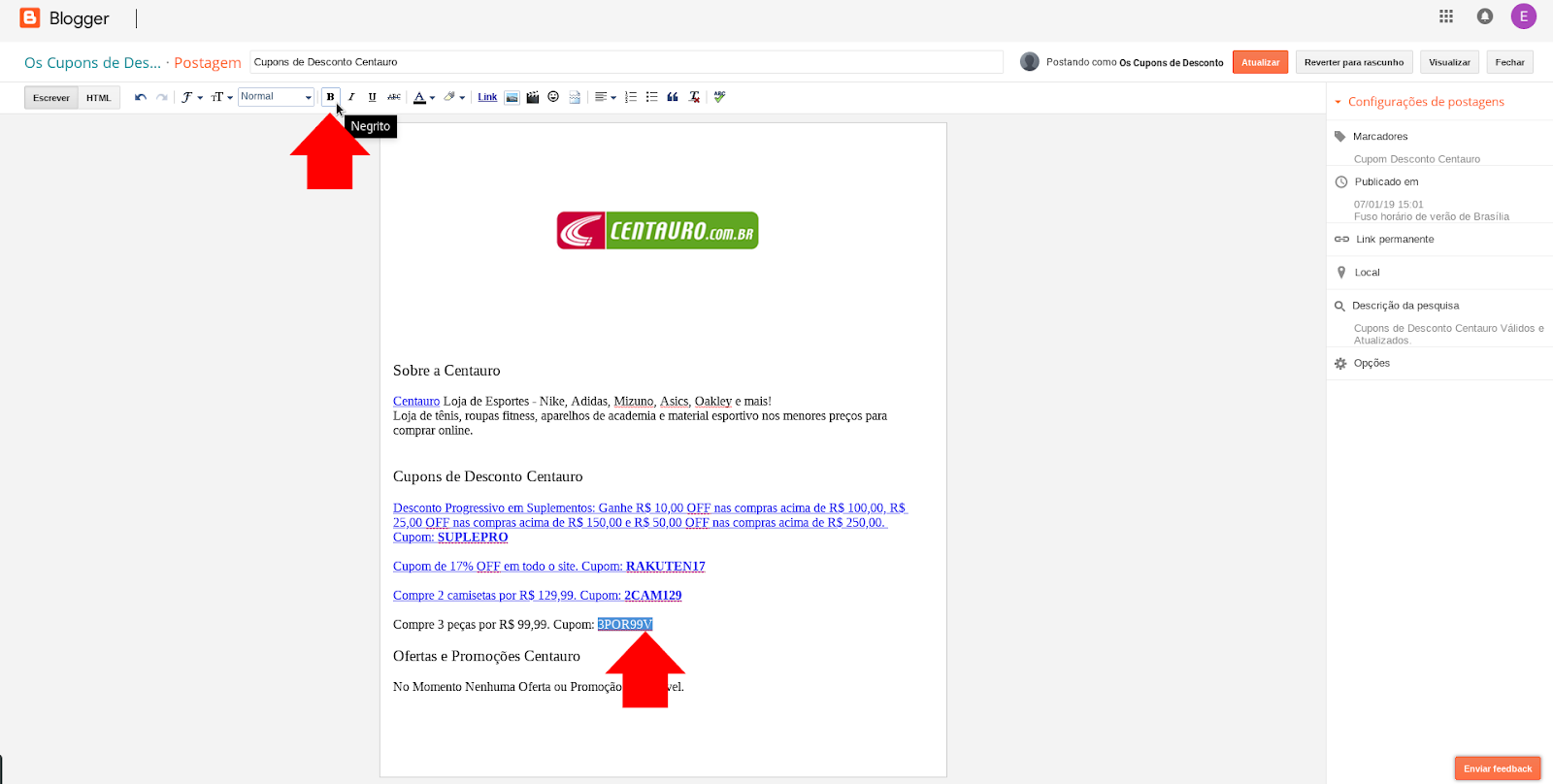The image size is (1553, 784).
Task: Click the Visualizar preview button
Action: tap(1449, 62)
